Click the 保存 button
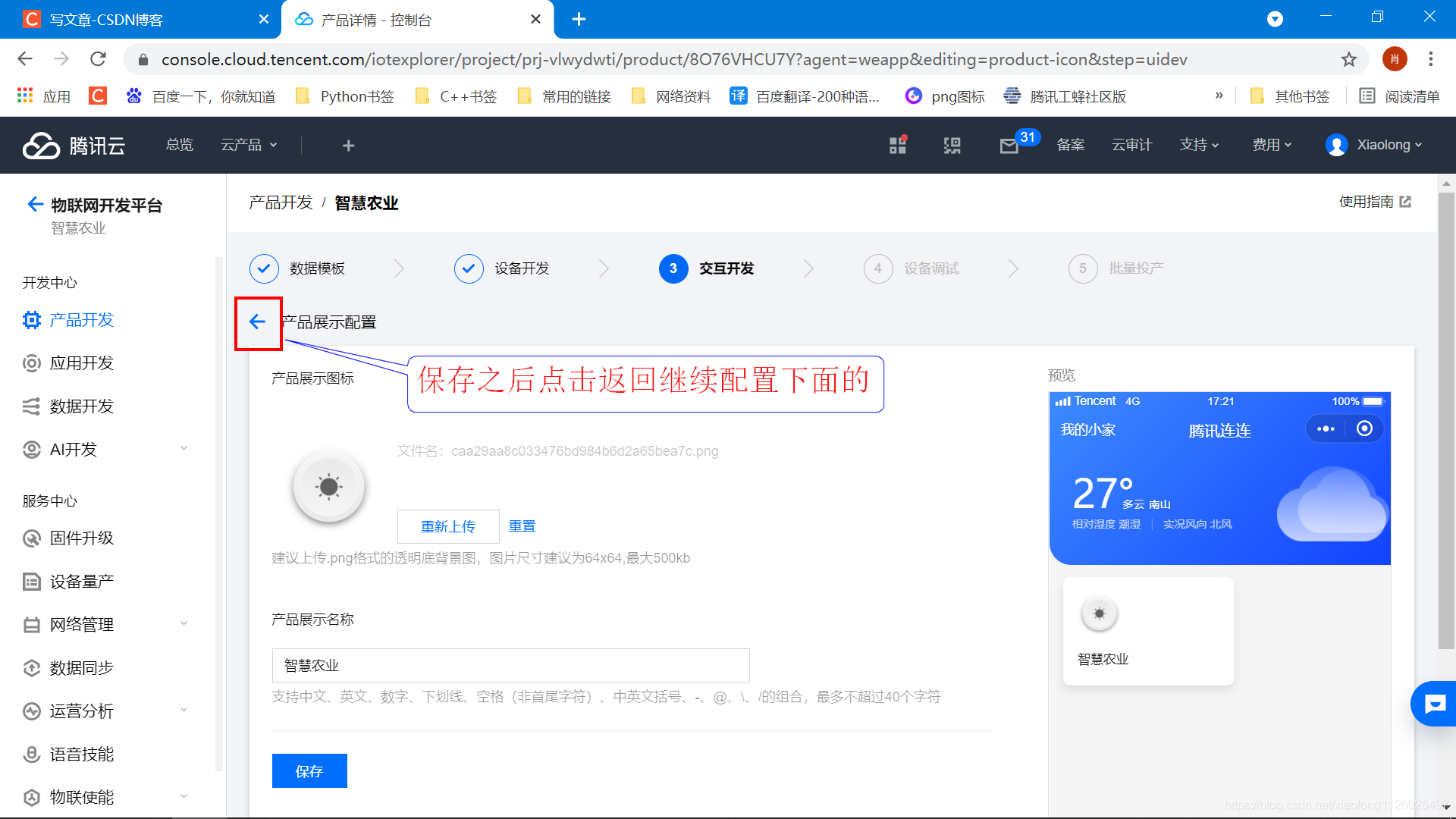 (309, 771)
